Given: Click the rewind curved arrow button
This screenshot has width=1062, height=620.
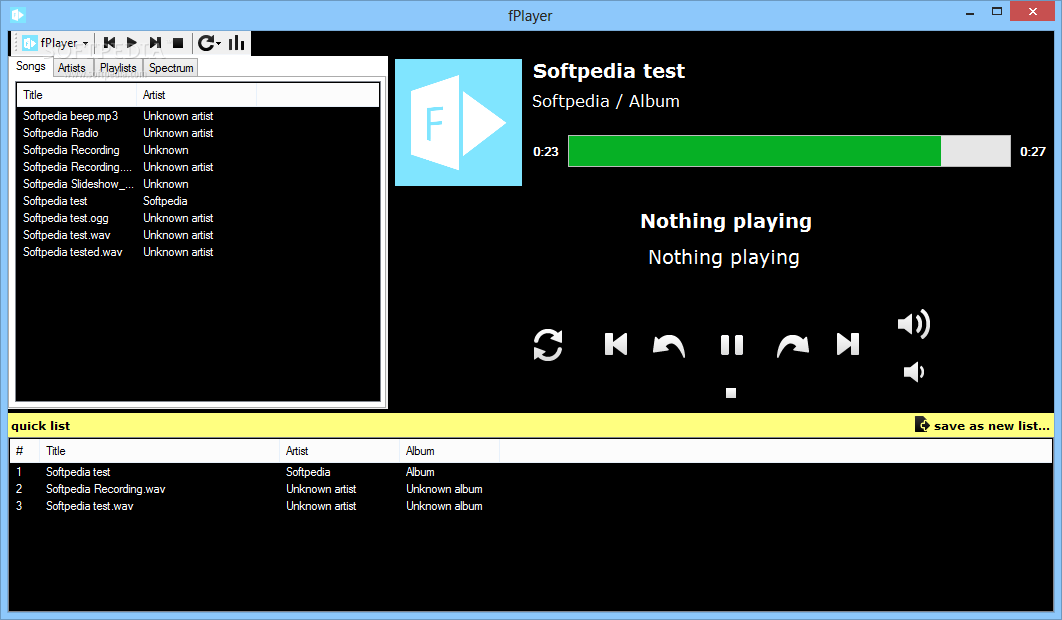Looking at the screenshot, I should pos(669,346).
